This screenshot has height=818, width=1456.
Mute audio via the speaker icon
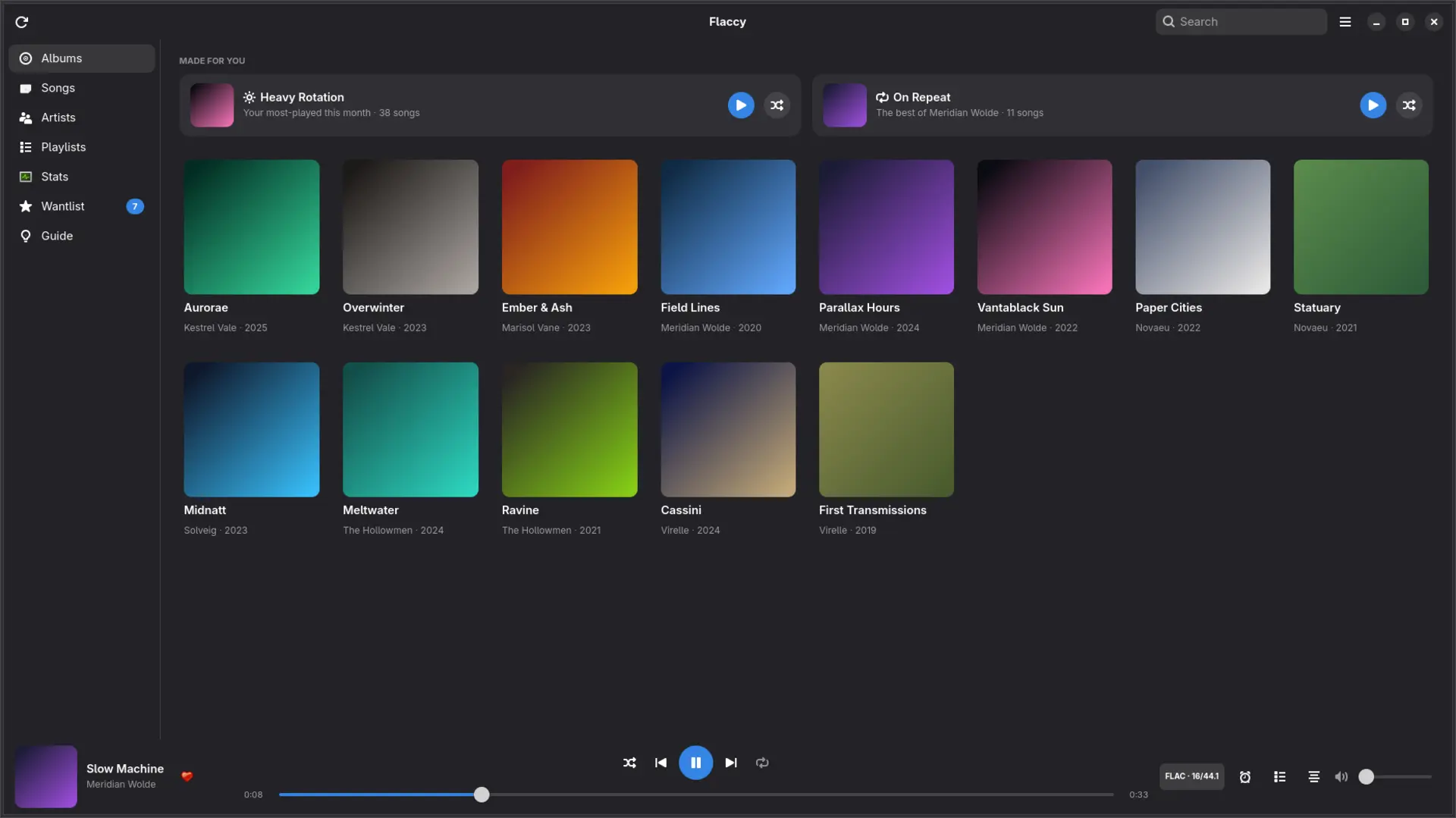coord(1341,777)
